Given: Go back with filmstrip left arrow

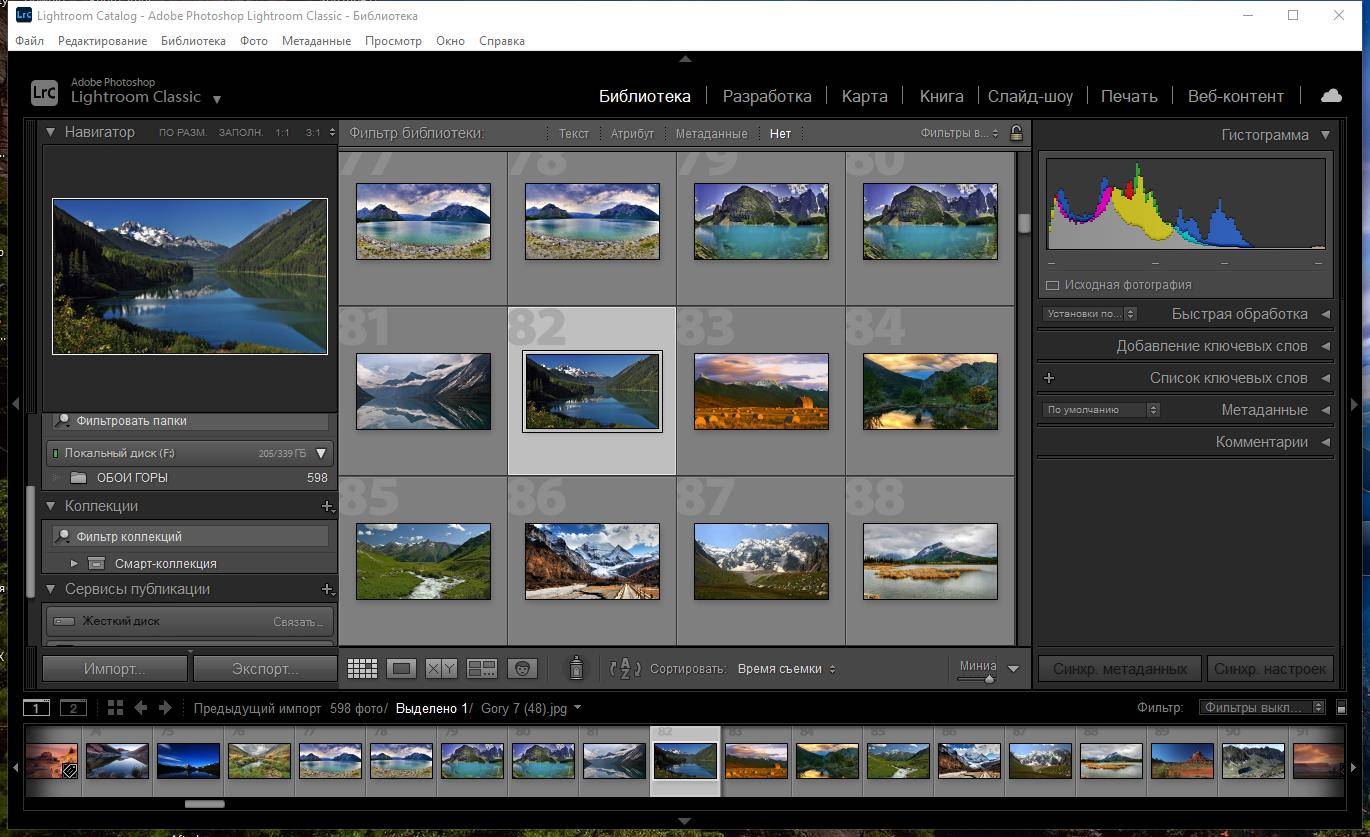Looking at the screenshot, I should click(141, 707).
